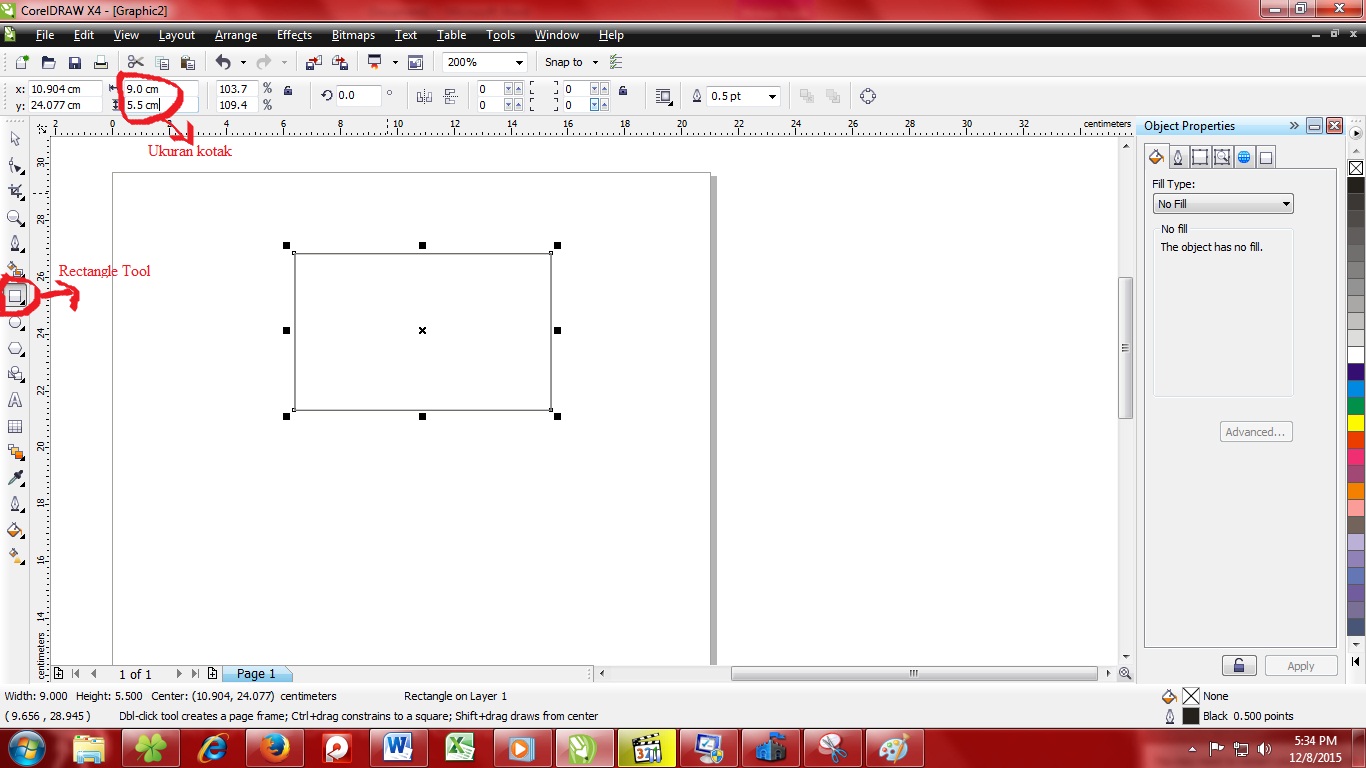This screenshot has height=768, width=1366.
Task: Click Wrap paragraph text icon
Action: point(662,96)
